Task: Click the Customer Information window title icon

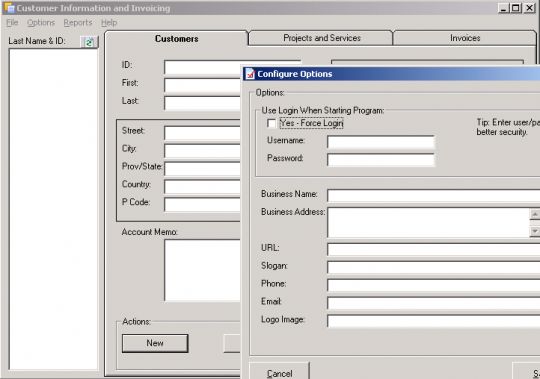Action: pos(9,8)
